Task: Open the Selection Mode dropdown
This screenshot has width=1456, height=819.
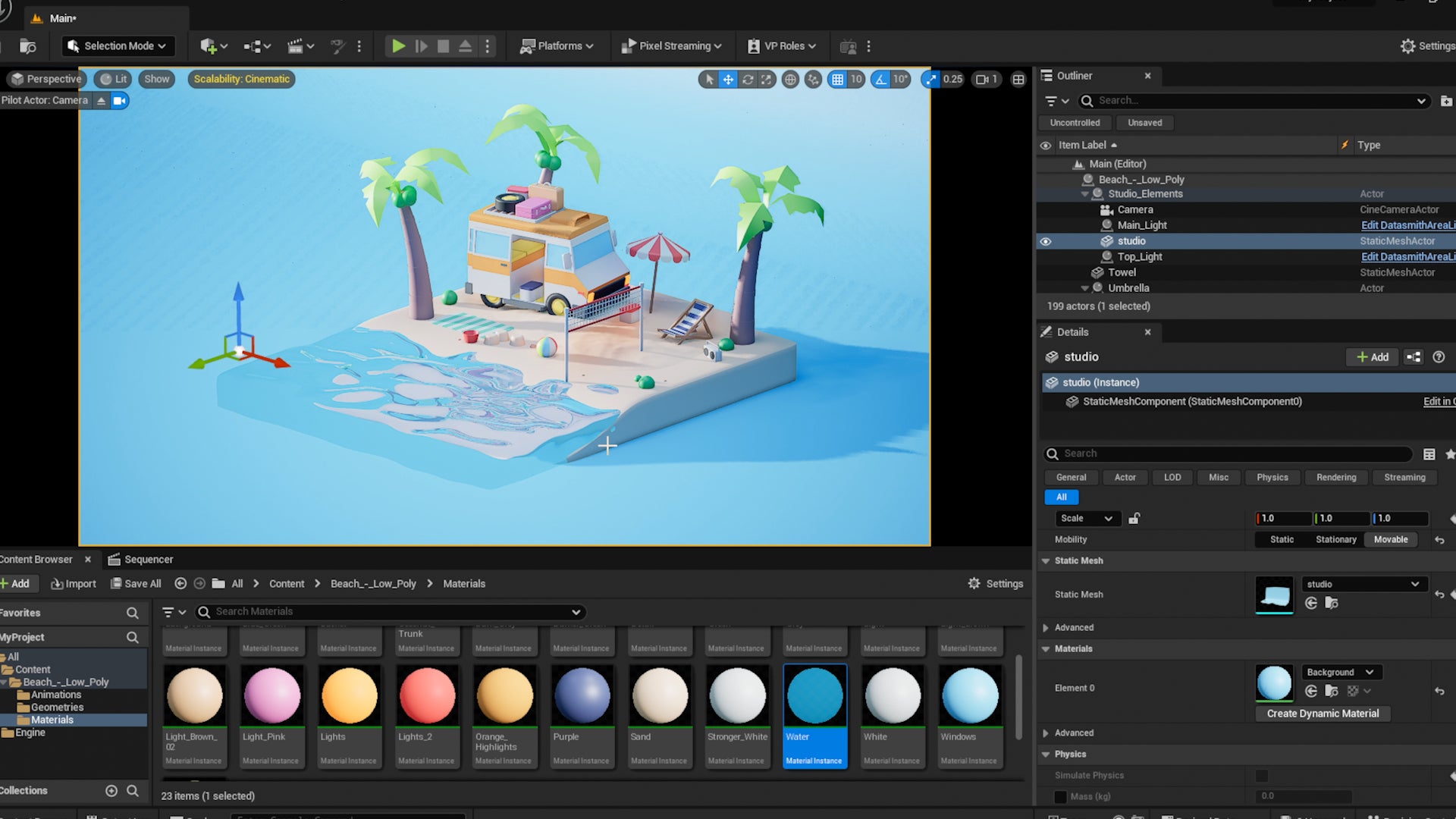Action: click(x=118, y=46)
